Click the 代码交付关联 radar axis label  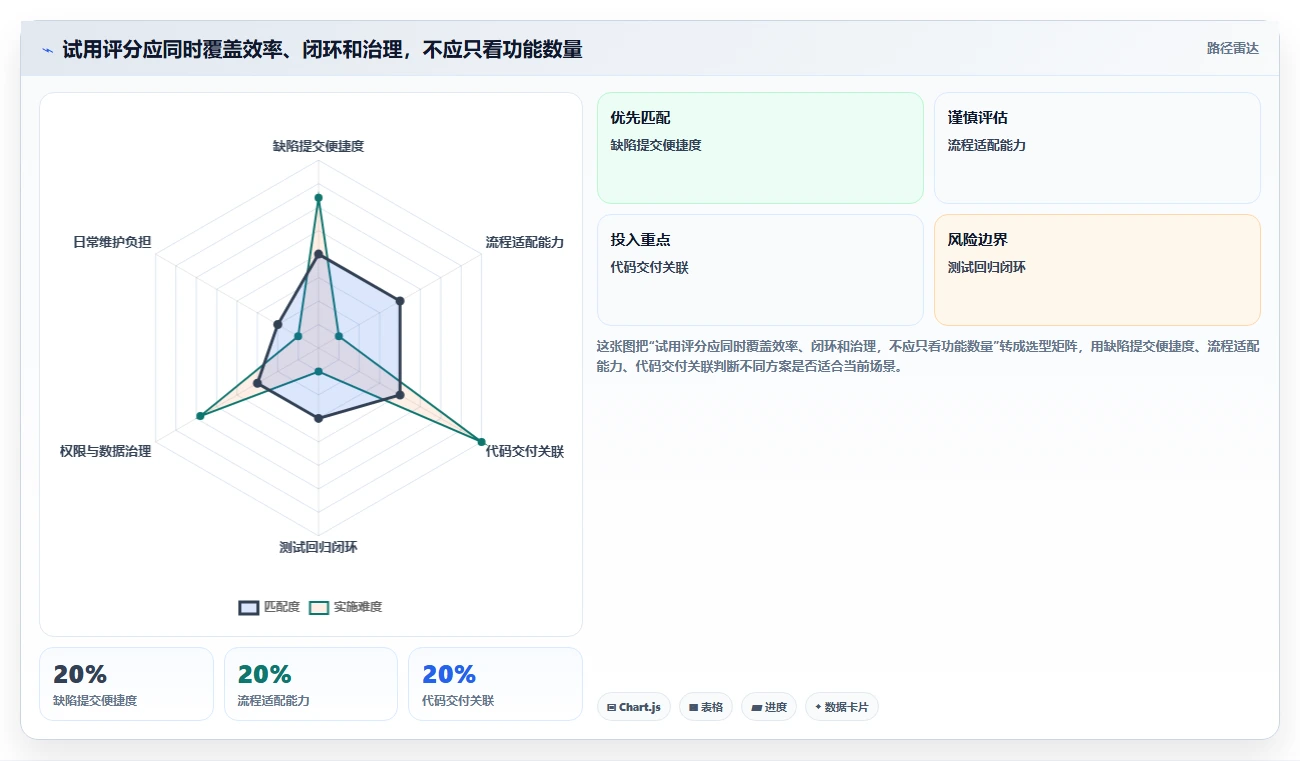coord(525,452)
